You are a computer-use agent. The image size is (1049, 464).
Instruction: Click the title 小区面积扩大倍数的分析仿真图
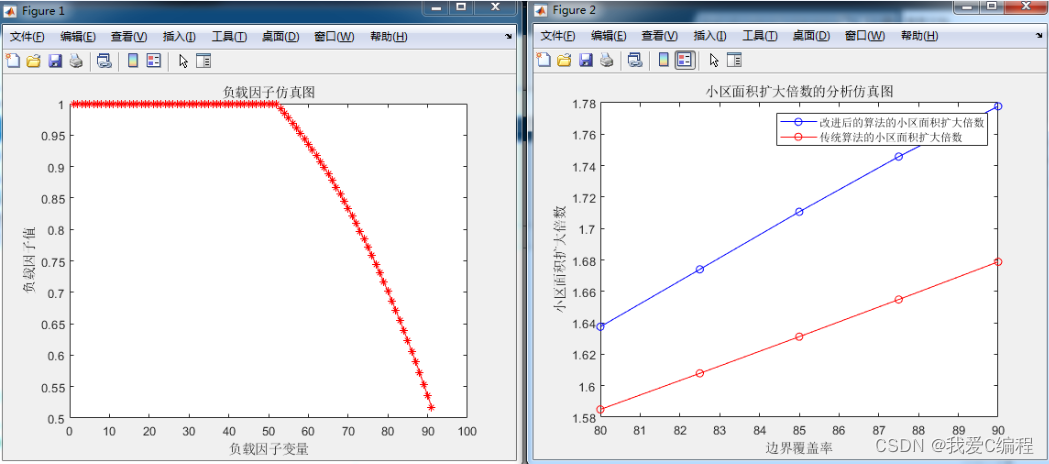coord(799,91)
